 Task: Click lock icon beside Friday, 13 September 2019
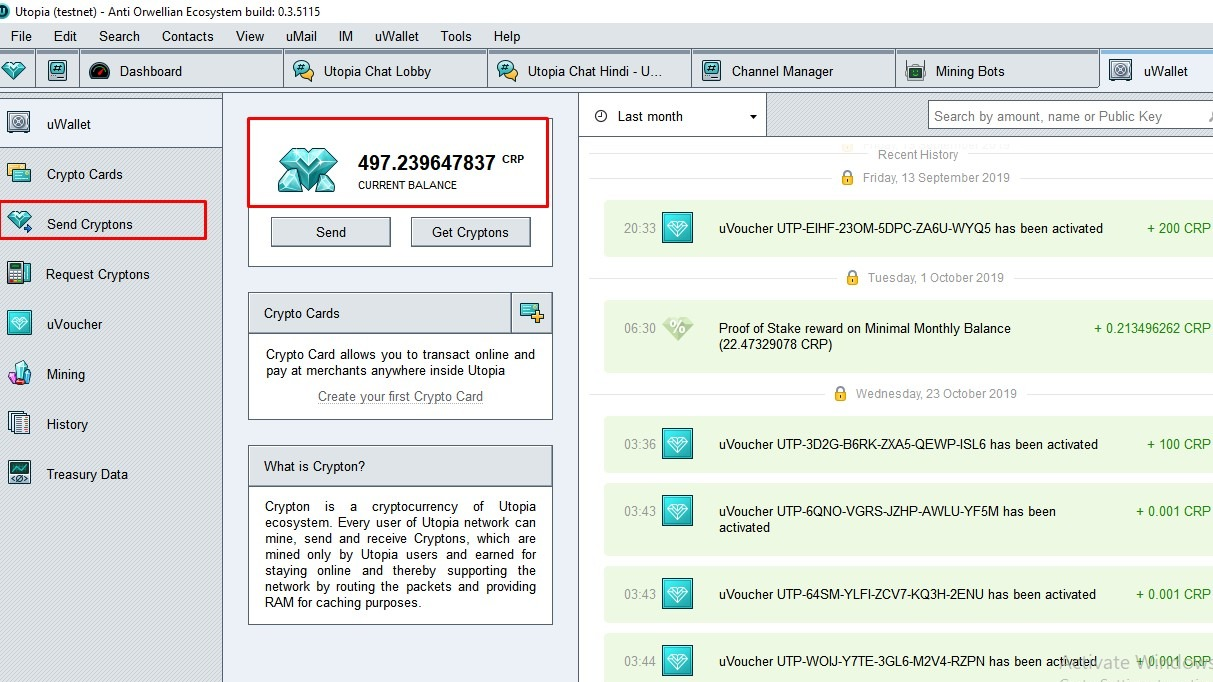pos(847,177)
